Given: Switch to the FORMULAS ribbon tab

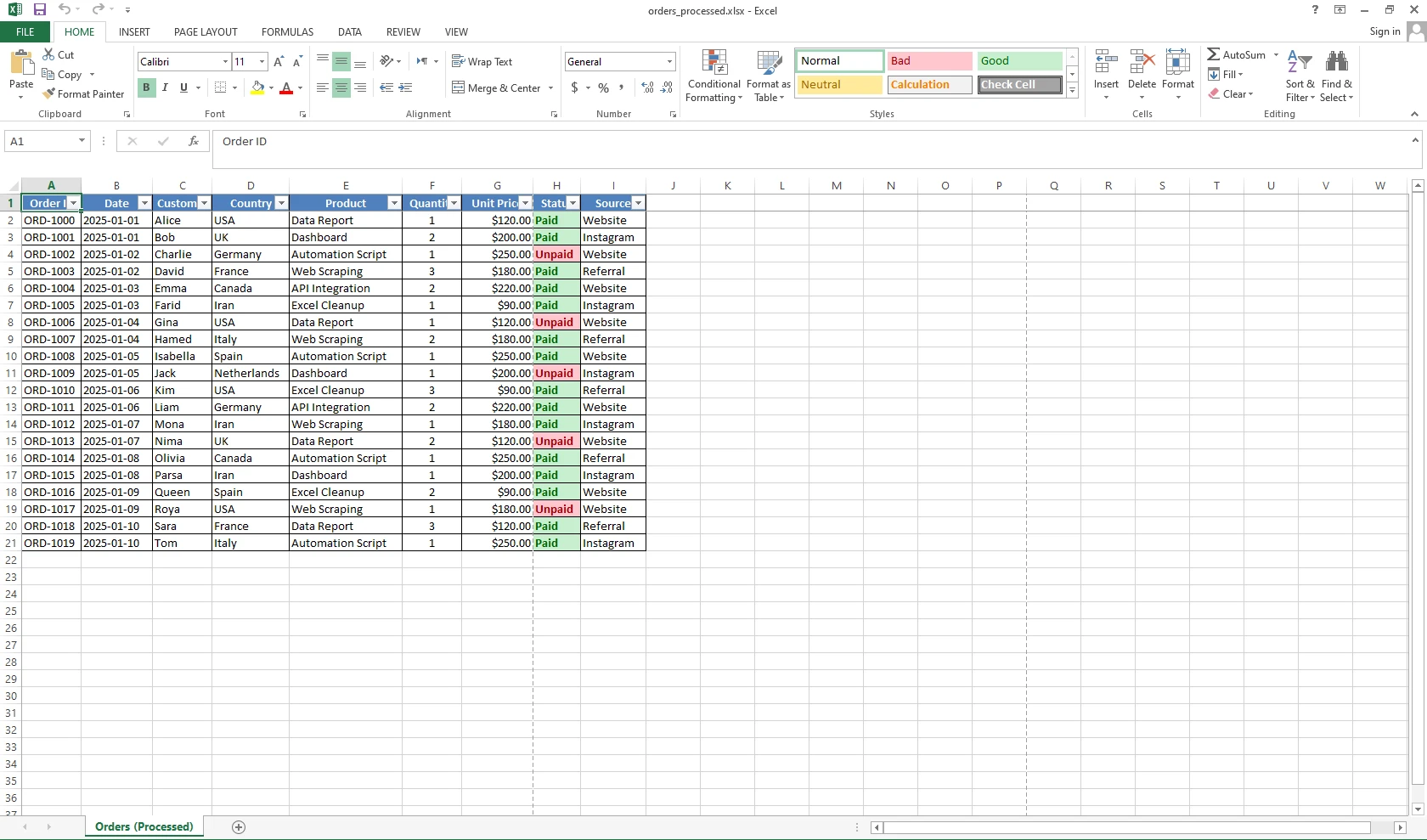Looking at the screenshot, I should (x=287, y=32).
